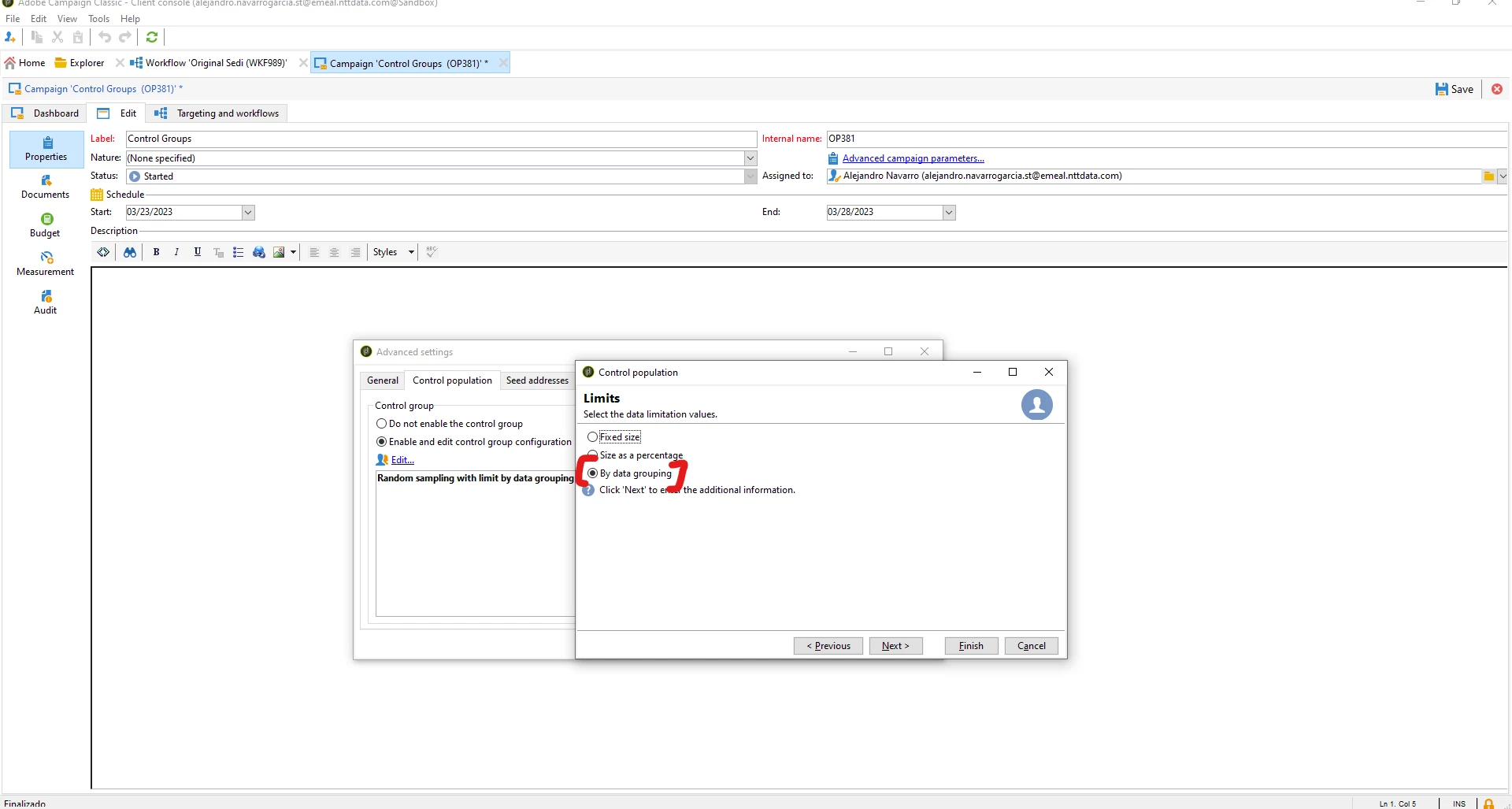Open Advanced campaign parameters link

913,158
